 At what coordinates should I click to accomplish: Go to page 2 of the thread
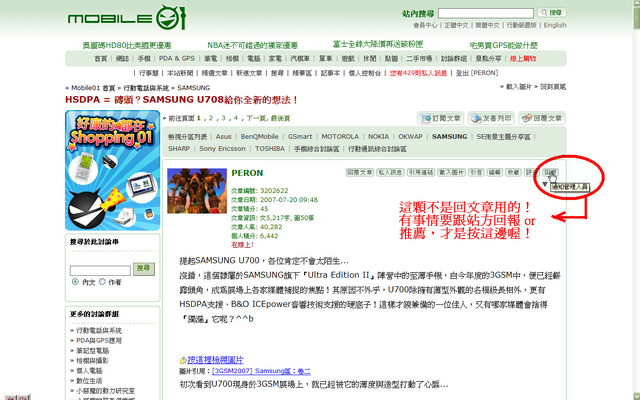click(x=211, y=118)
